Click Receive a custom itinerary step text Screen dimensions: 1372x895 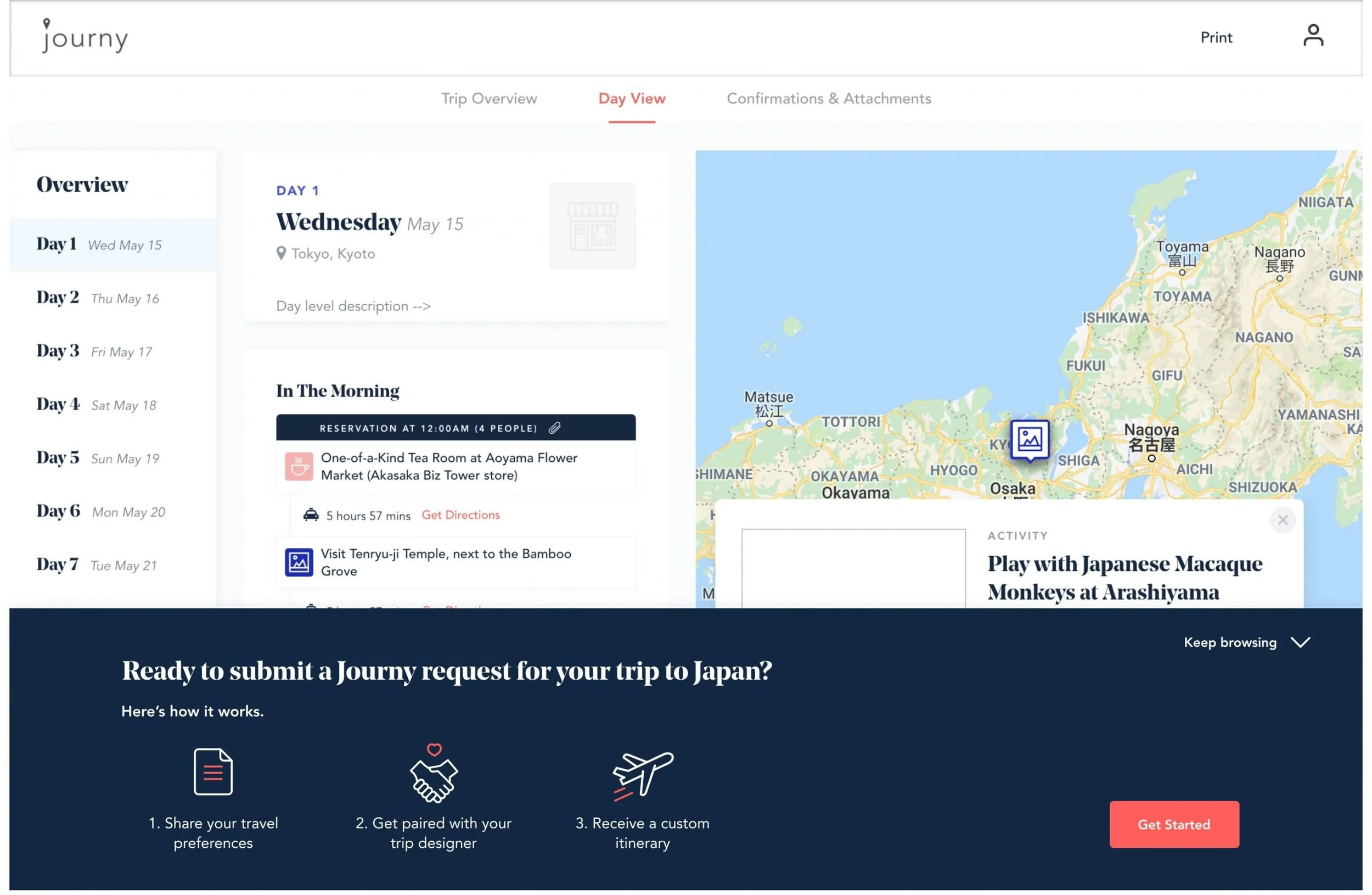click(642, 834)
